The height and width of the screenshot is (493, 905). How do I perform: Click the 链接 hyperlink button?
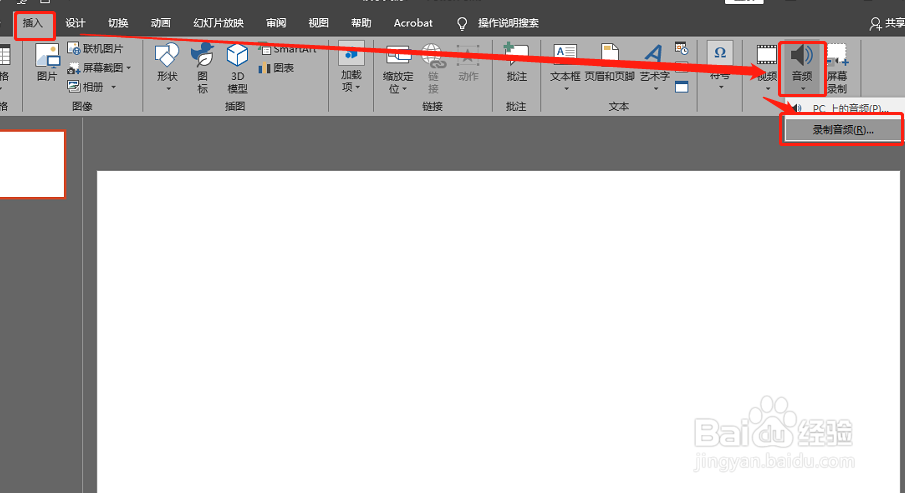[x=433, y=68]
